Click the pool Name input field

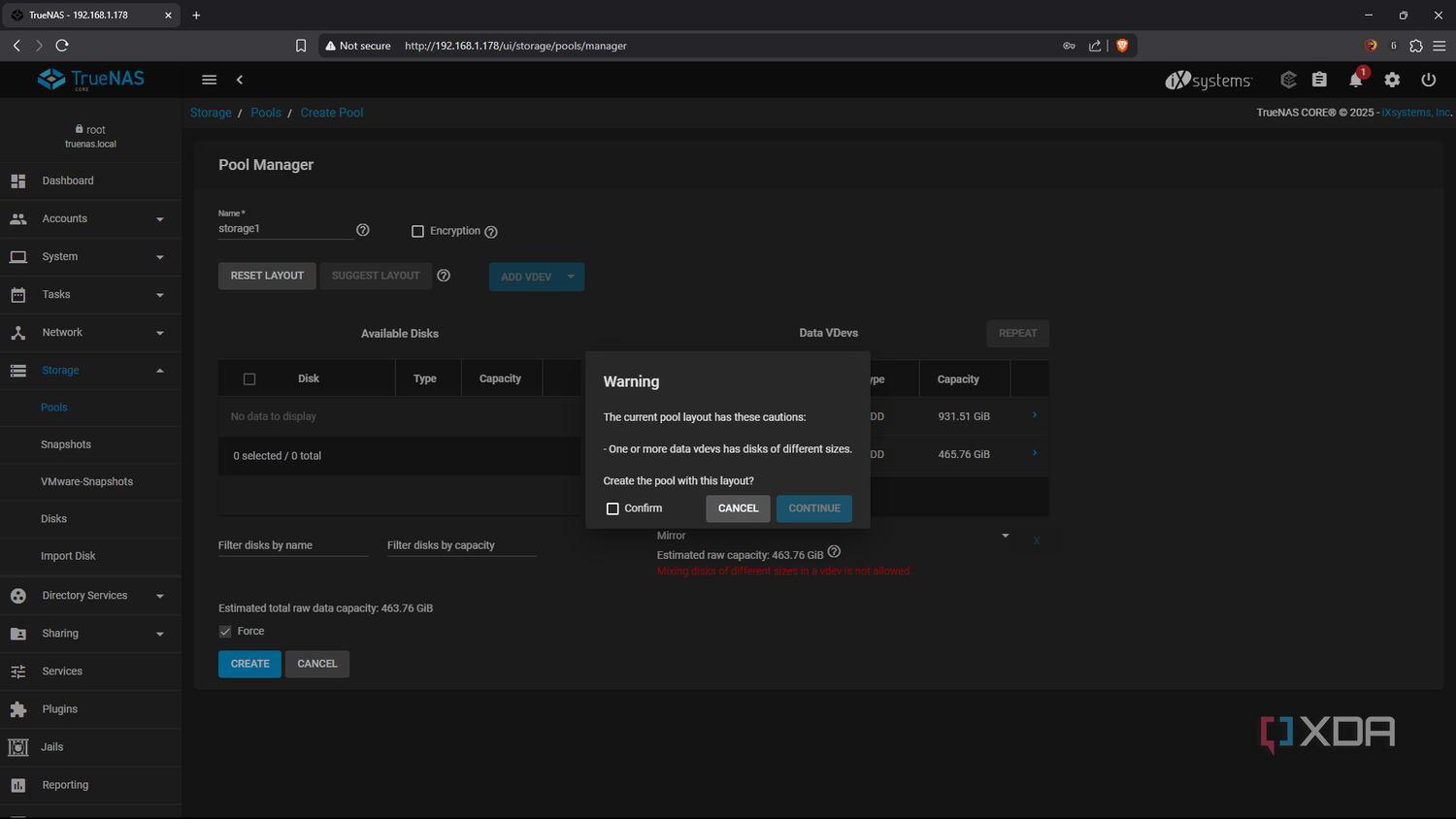284,229
